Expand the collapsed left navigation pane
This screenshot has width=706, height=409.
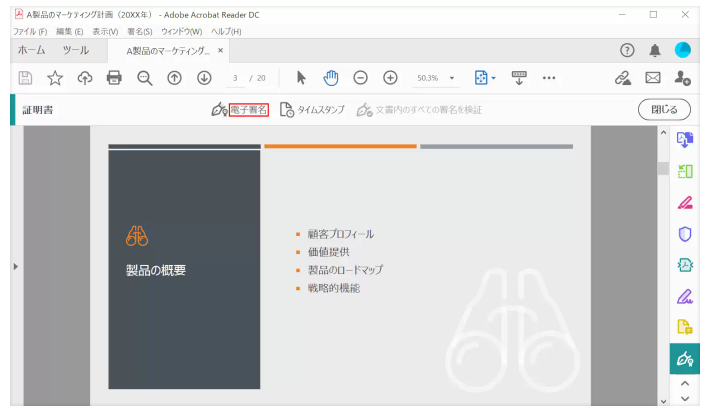point(14,266)
